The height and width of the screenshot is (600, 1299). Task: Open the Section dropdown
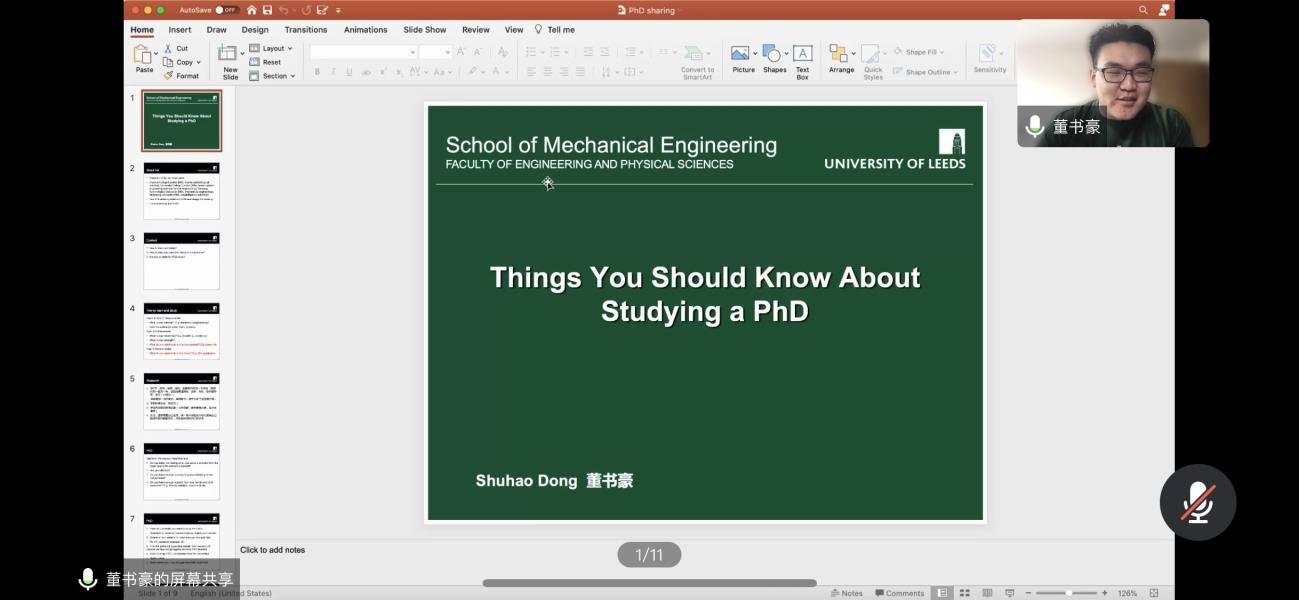click(271, 76)
